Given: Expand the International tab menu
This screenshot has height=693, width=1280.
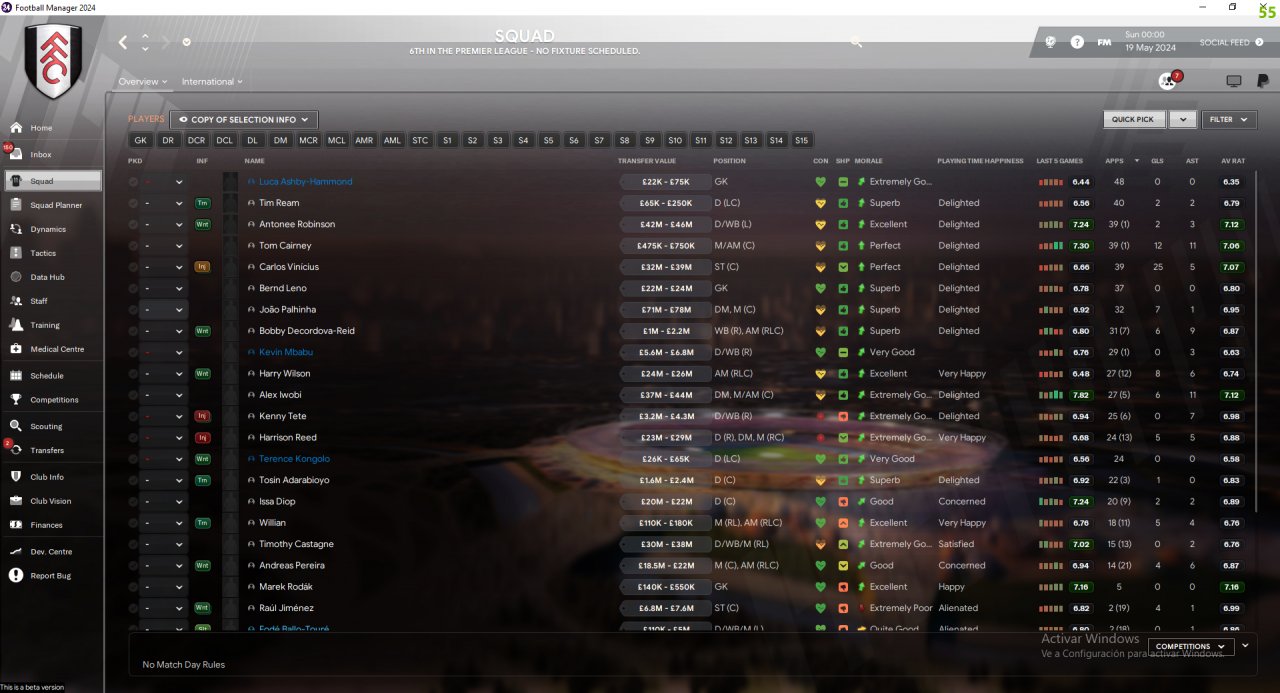Looking at the screenshot, I should [212, 82].
